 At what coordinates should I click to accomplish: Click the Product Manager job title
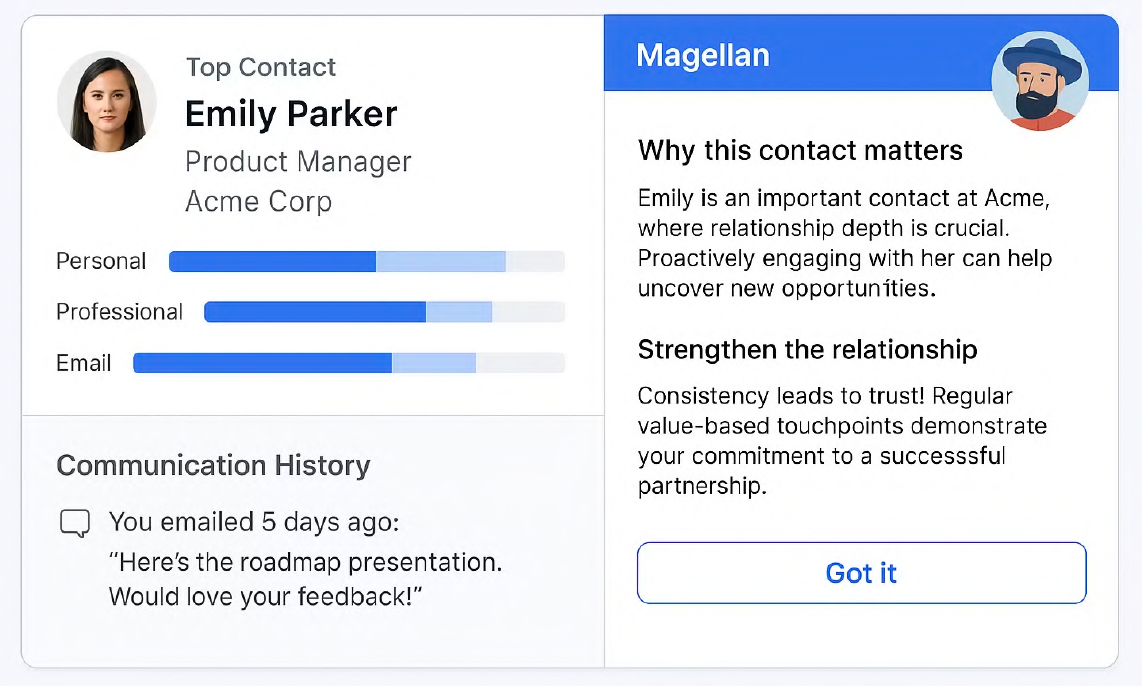298,162
